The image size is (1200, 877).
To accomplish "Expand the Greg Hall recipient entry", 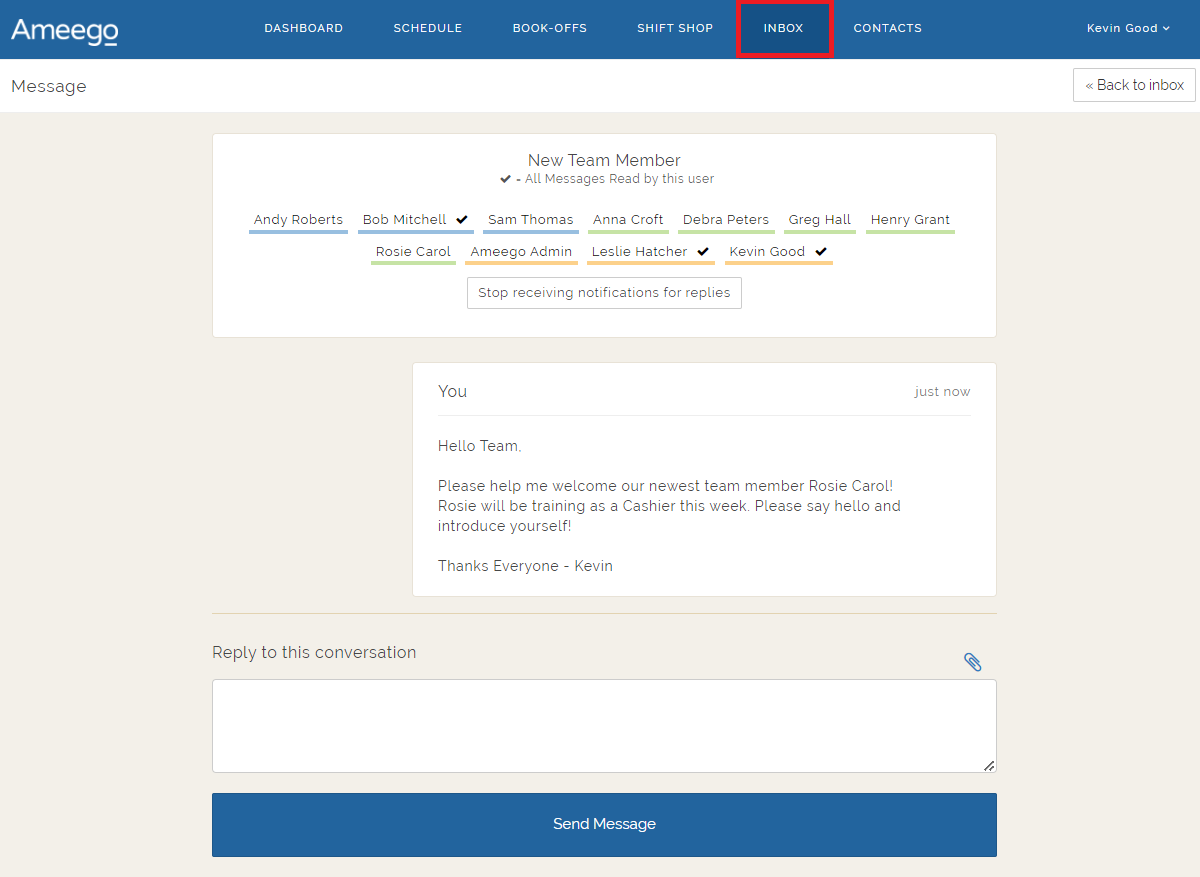I will click(819, 218).
